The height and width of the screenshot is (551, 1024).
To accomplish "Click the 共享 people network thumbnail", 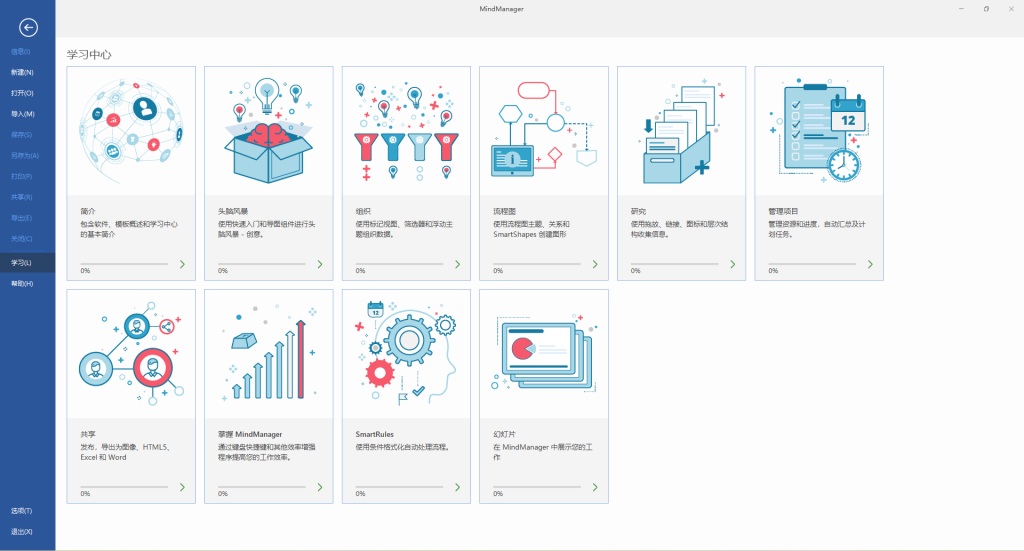I will [x=131, y=354].
